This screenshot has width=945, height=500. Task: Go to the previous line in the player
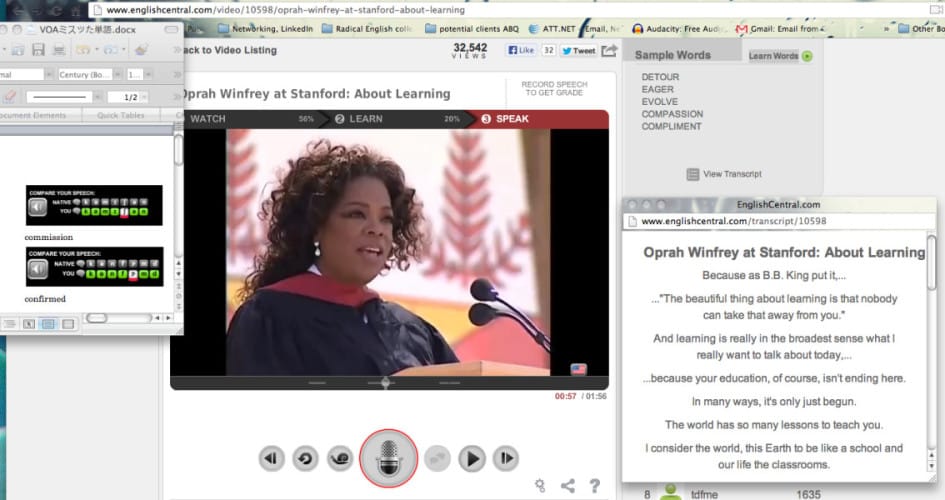(271, 459)
